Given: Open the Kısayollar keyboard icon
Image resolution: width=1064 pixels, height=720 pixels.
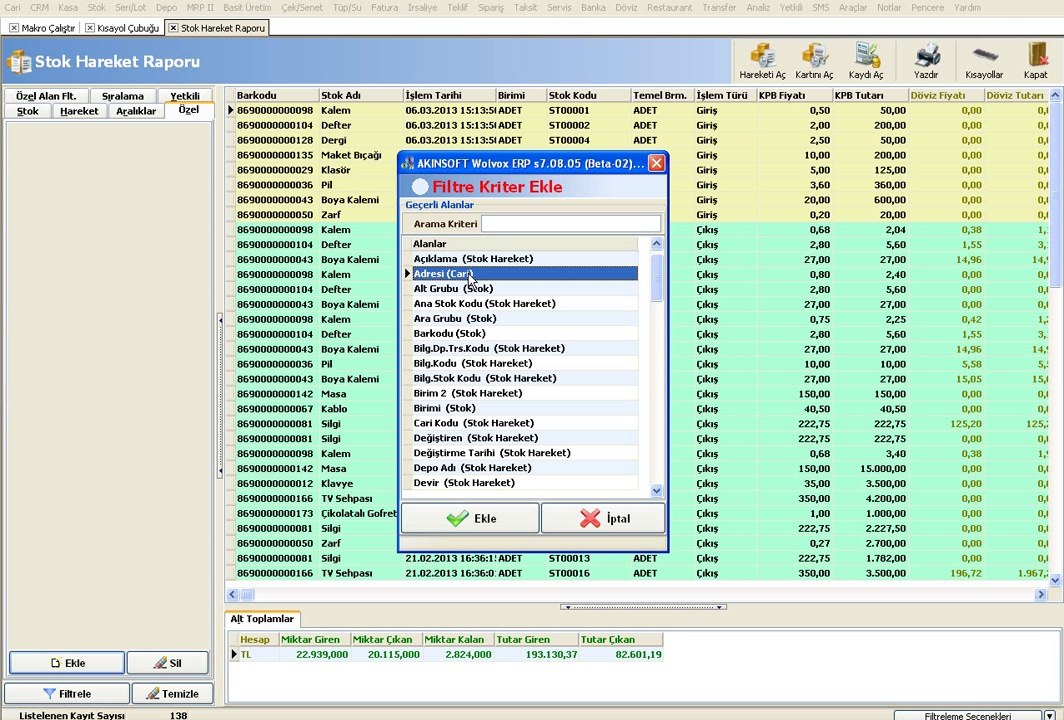Looking at the screenshot, I should [984, 61].
